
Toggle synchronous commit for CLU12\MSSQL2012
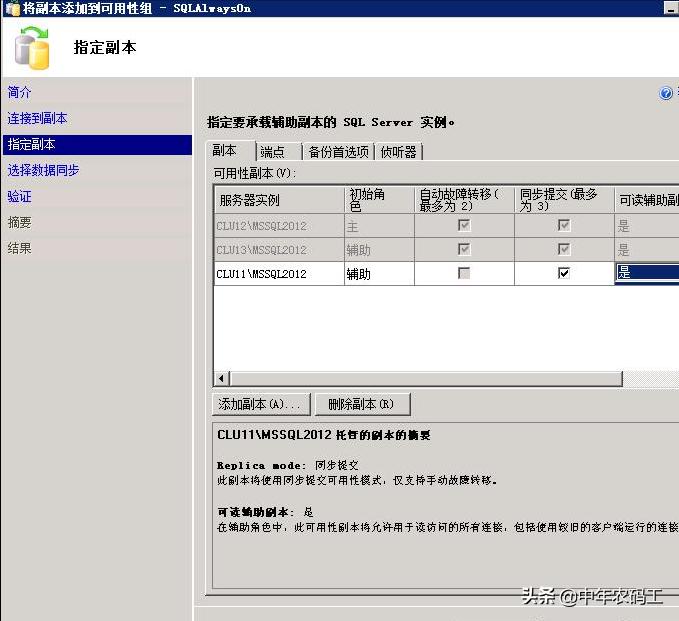coord(564,226)
